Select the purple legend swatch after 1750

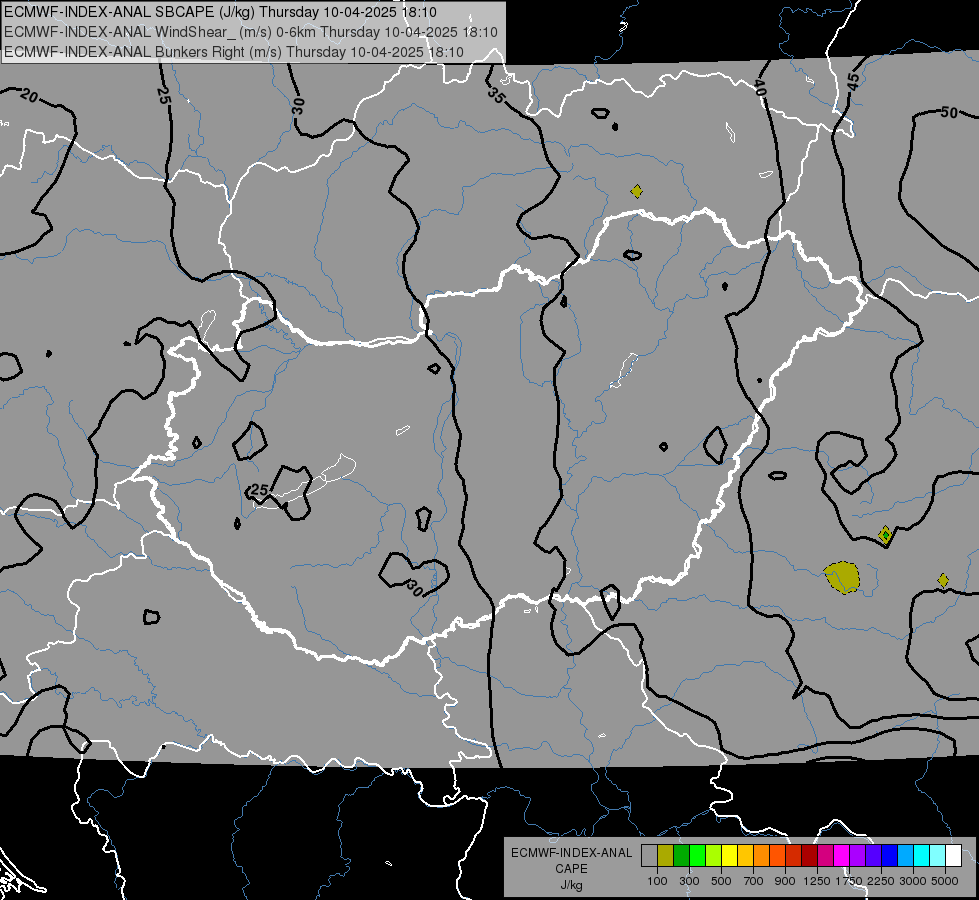coord(858,856)
